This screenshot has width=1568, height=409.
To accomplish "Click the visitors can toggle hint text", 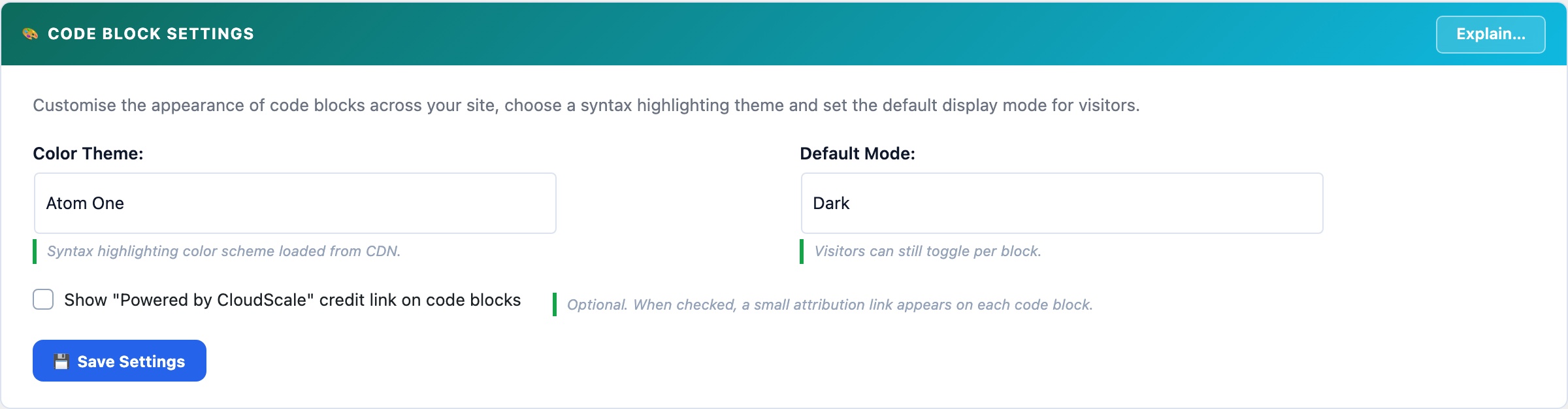I will click(x=928, y=252).
